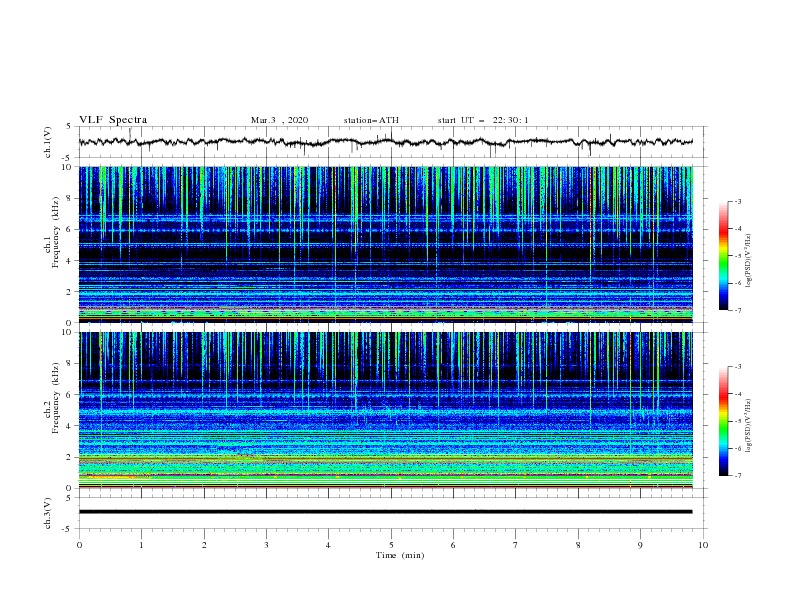Click inside the ch.1 spectrogram panel
792x612 pixels.
385,244
